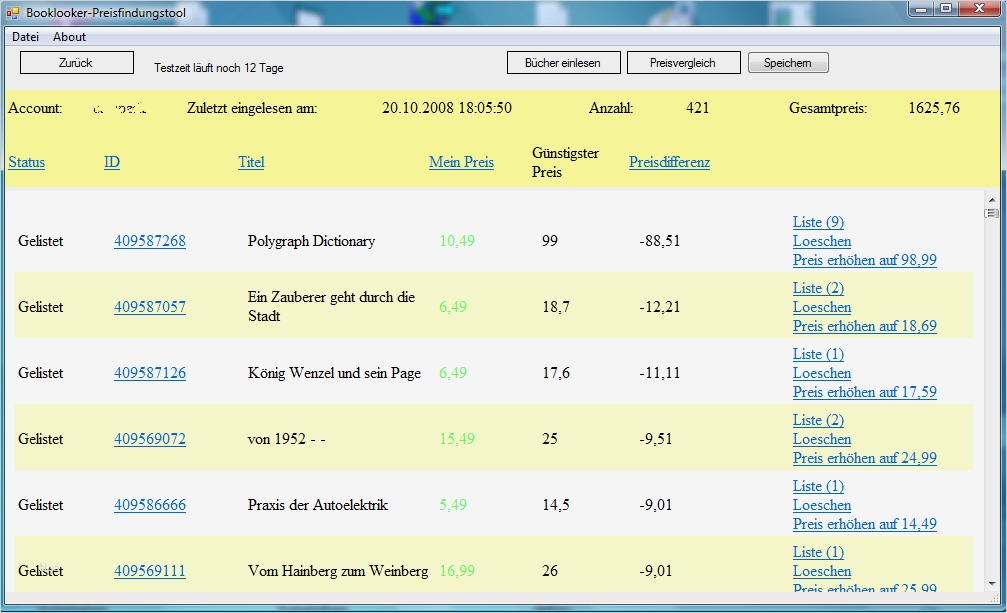
Task: Sort by ID column header
Action: click(x=112, y=162)
